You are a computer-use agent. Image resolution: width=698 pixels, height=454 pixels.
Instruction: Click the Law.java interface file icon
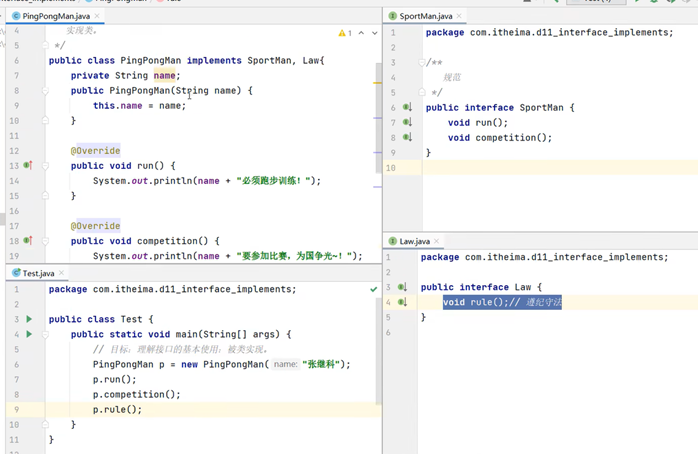(x=393, y=241)
